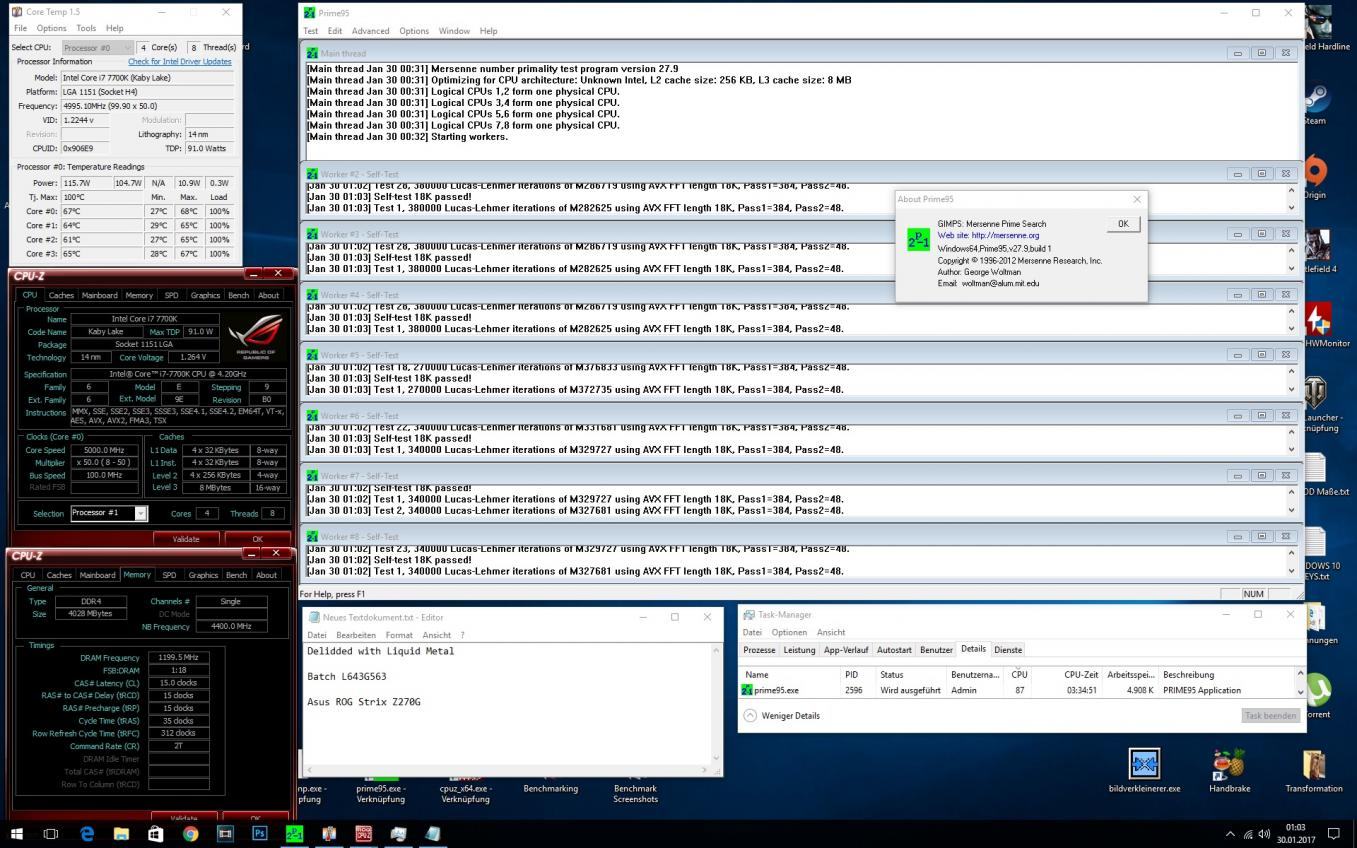Open the Battlefield 4 desktop shortcut

pyautogui.click(x=1318, y=252)
